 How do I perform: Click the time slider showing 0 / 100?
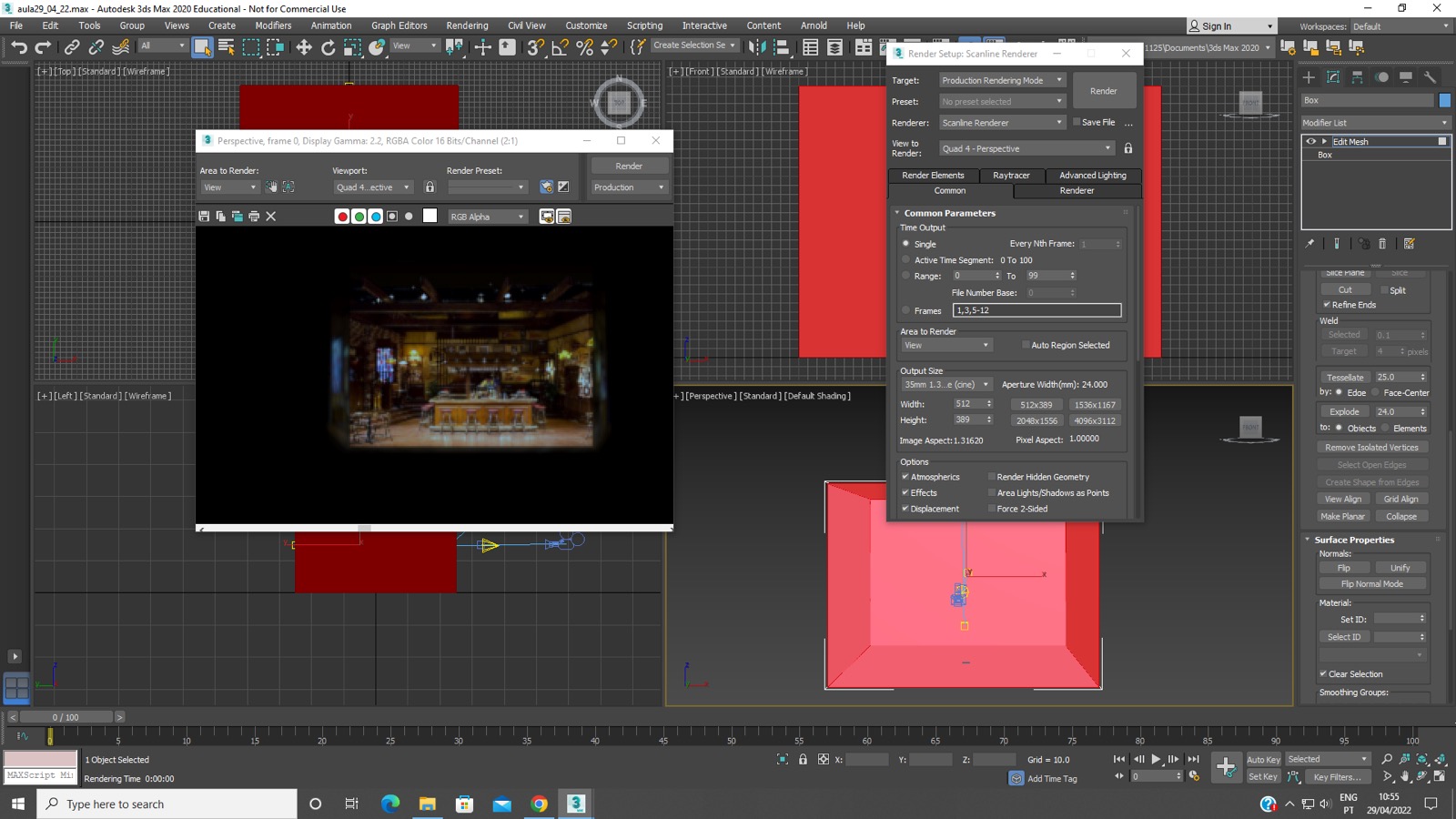(66, 717)
